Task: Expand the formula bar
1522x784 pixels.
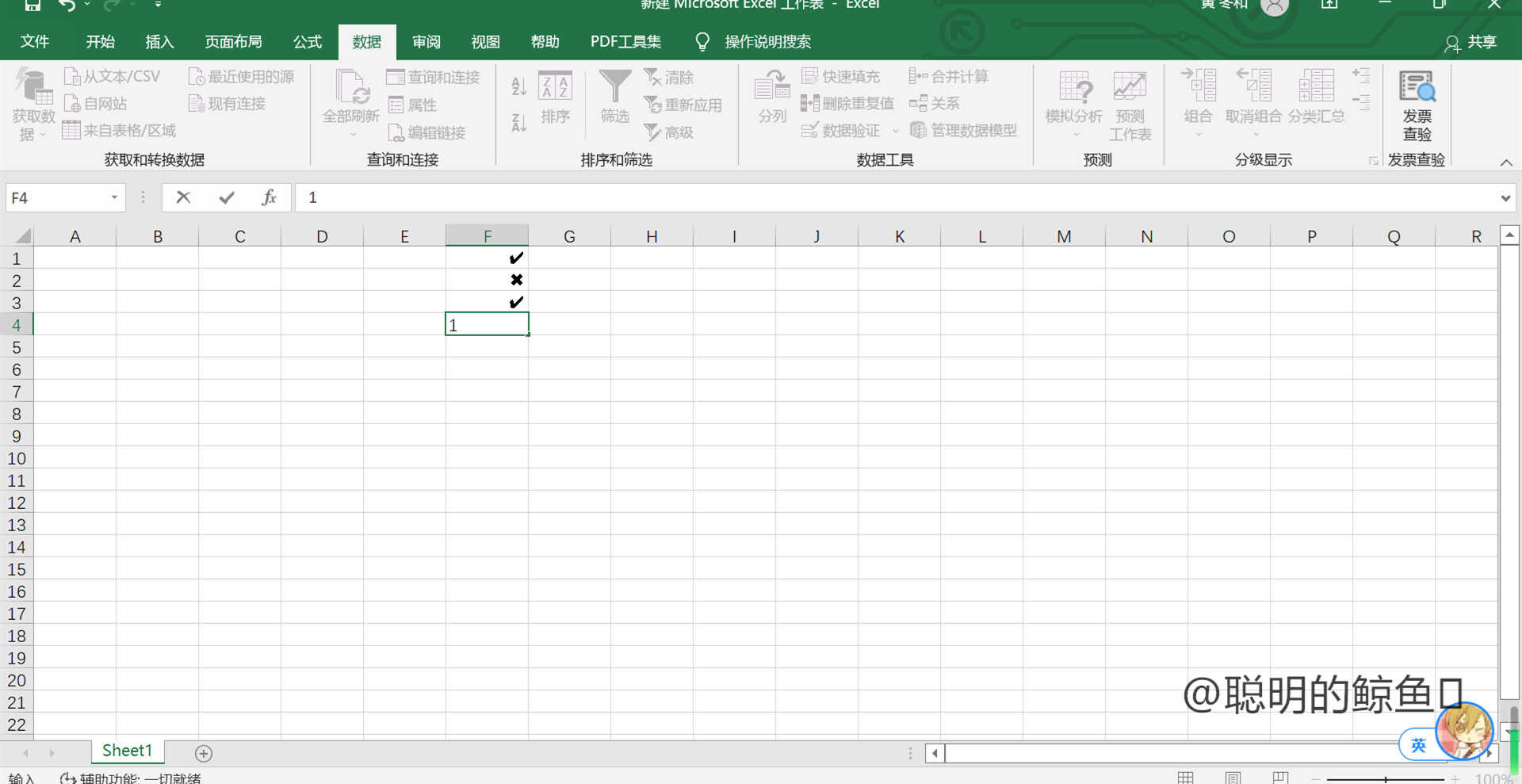Action: point(1505,198)
